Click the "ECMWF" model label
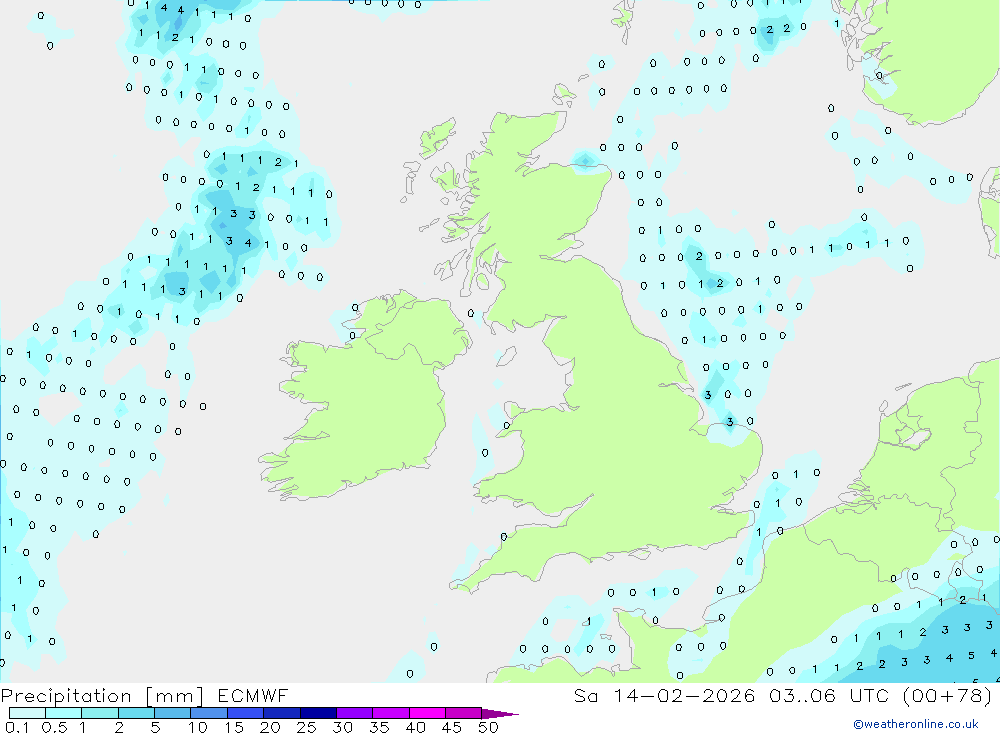Viewport: 1000px width, 733px height. click(253, 695)
